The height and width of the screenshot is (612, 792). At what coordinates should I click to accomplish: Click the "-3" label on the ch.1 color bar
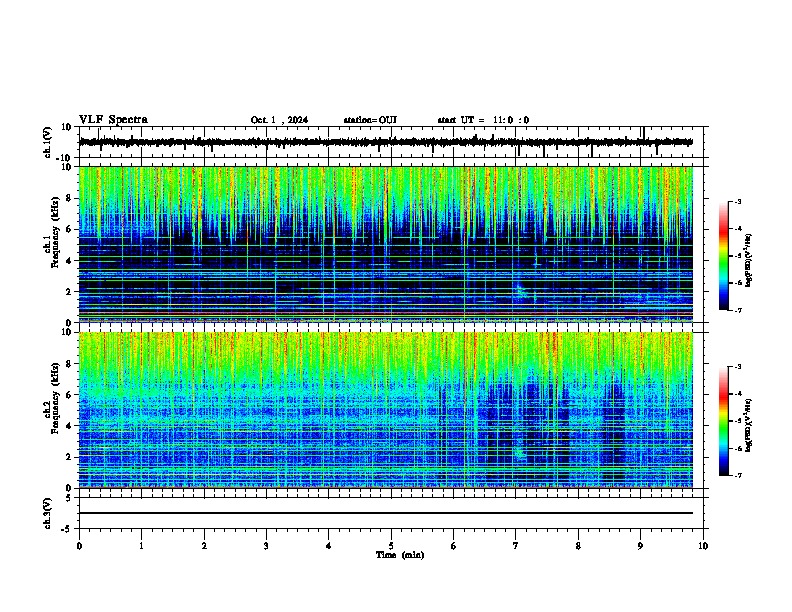737,202
